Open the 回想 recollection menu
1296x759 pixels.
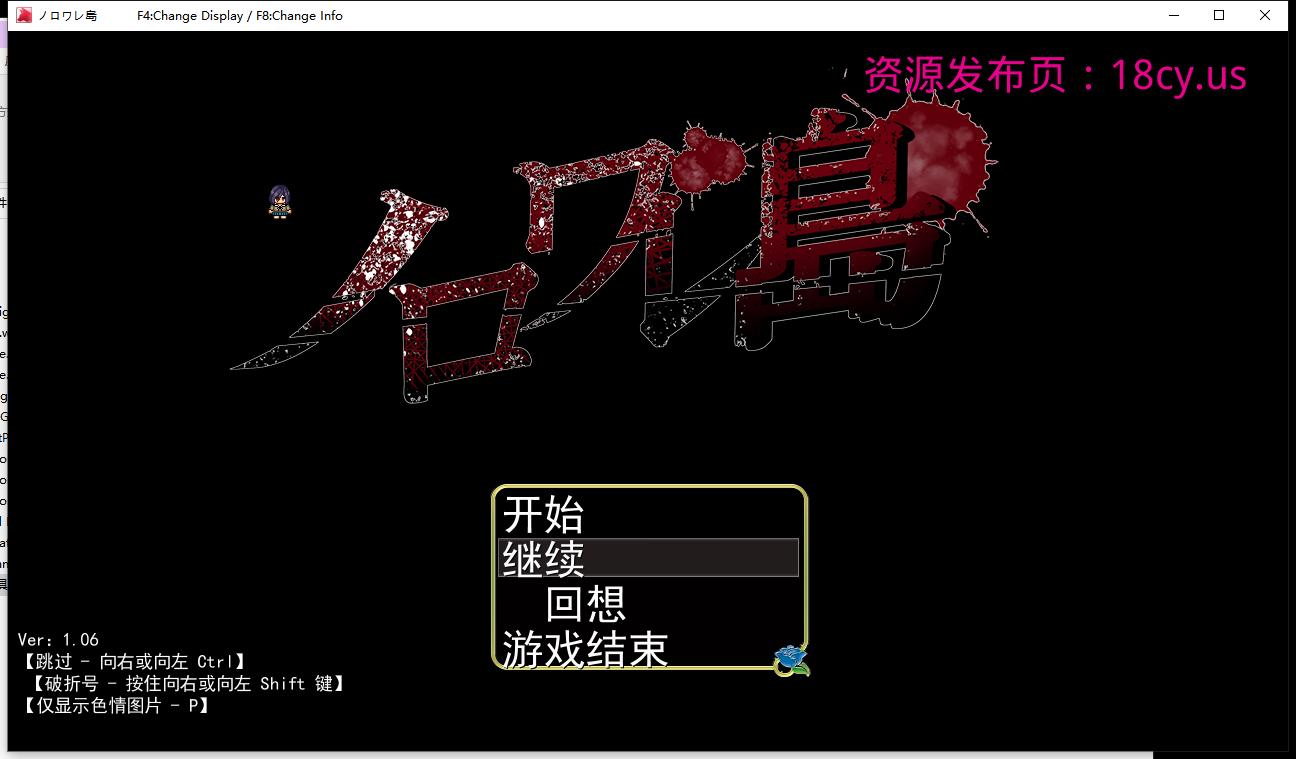[x=586, y=604]
